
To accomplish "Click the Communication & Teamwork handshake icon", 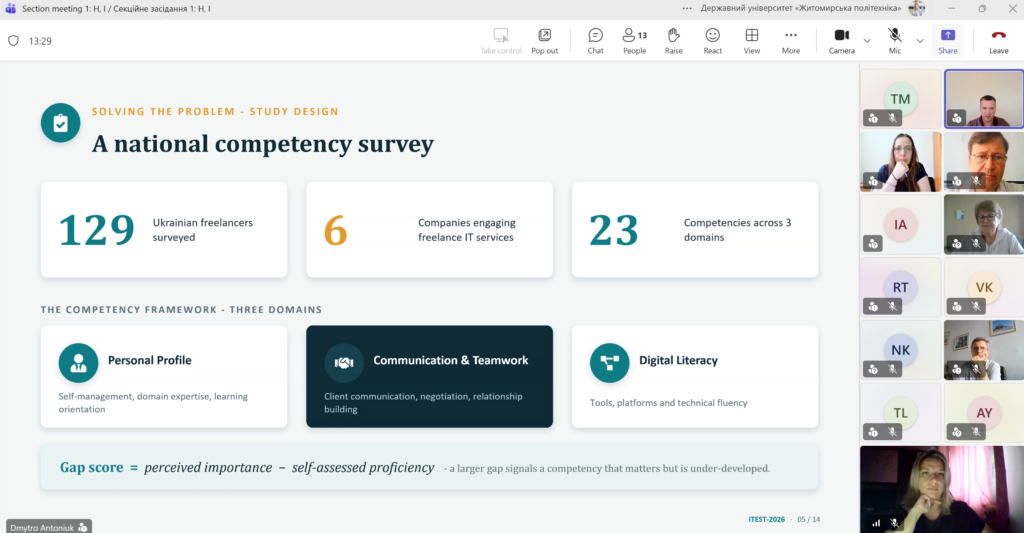I will [344, 363].
